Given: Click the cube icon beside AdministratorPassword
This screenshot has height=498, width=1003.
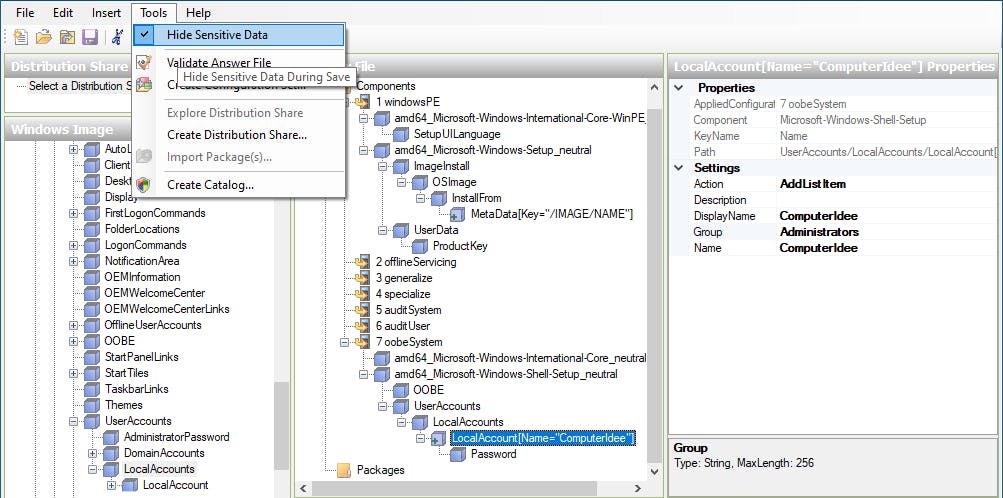Looking at the screenshot, I should click(111, 437).
